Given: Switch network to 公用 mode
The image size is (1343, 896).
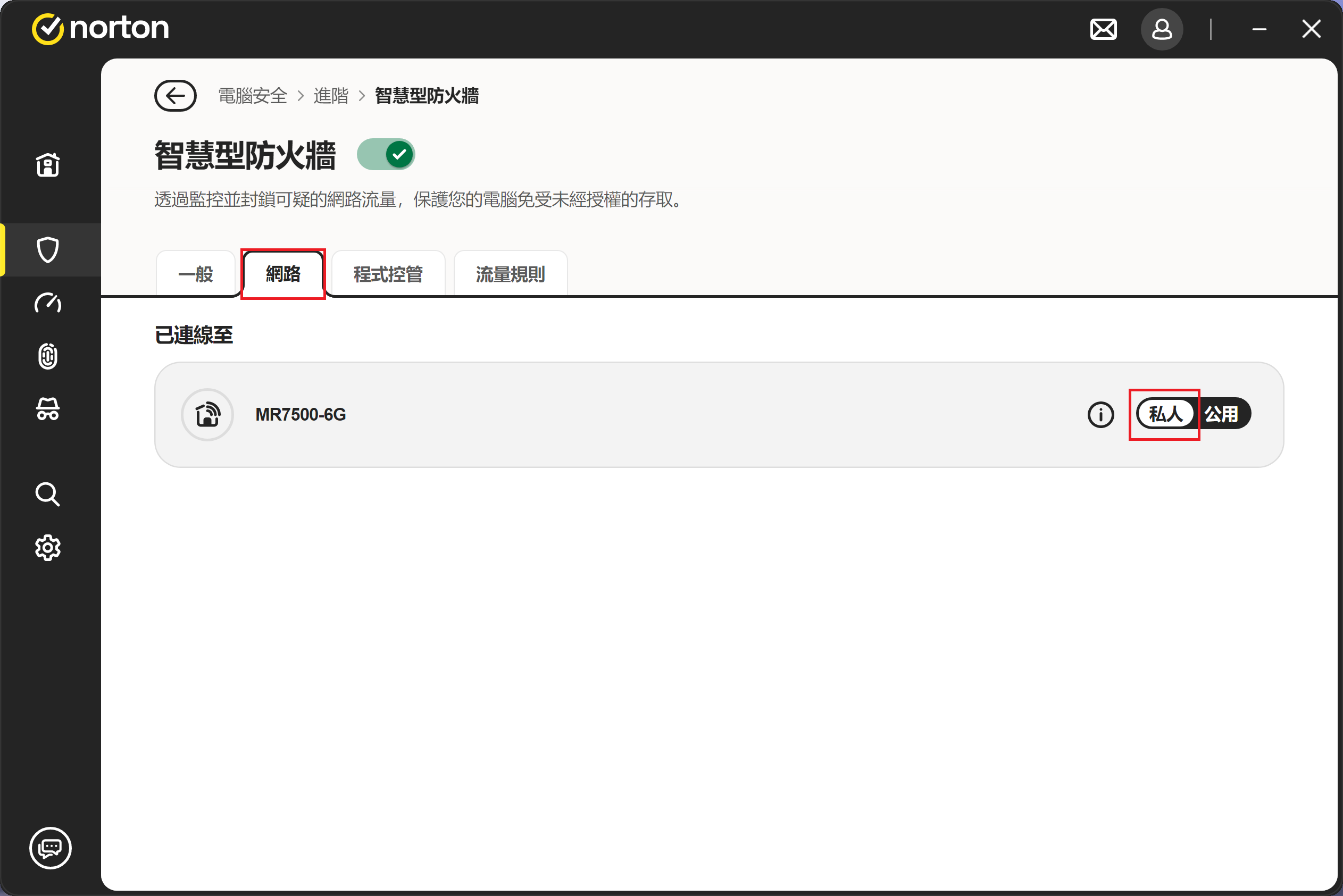Looking at the screenshot, I should coord(1221,414).
